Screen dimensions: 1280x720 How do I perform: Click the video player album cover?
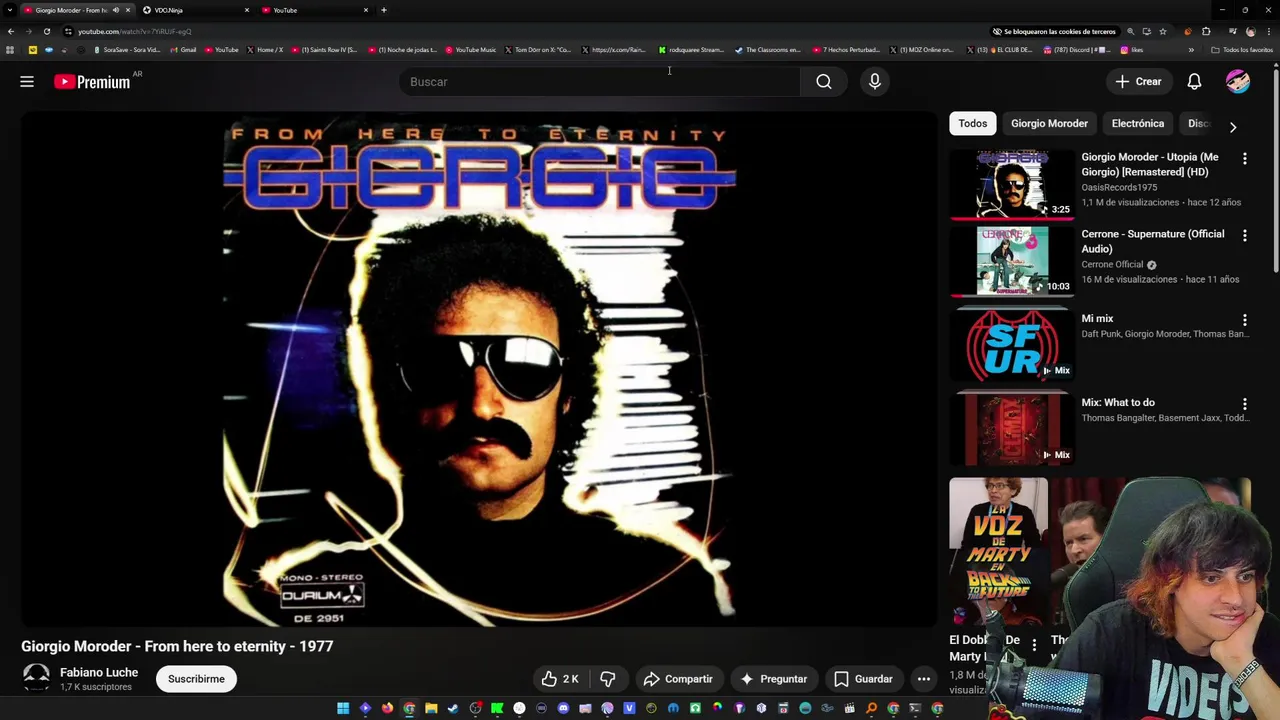(479, 369)
